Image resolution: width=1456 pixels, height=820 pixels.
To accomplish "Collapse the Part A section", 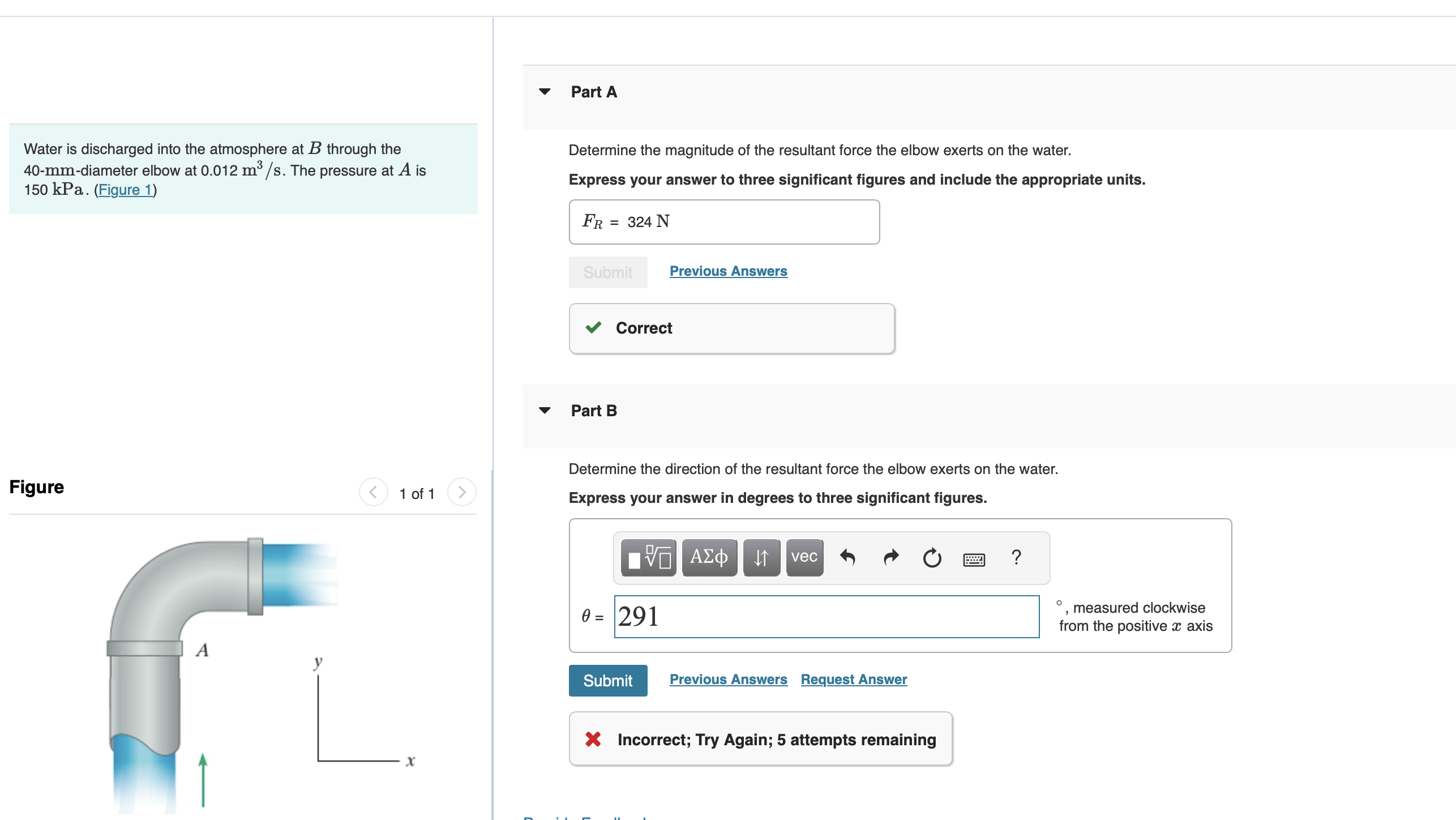I will click(x=545, y=92).
